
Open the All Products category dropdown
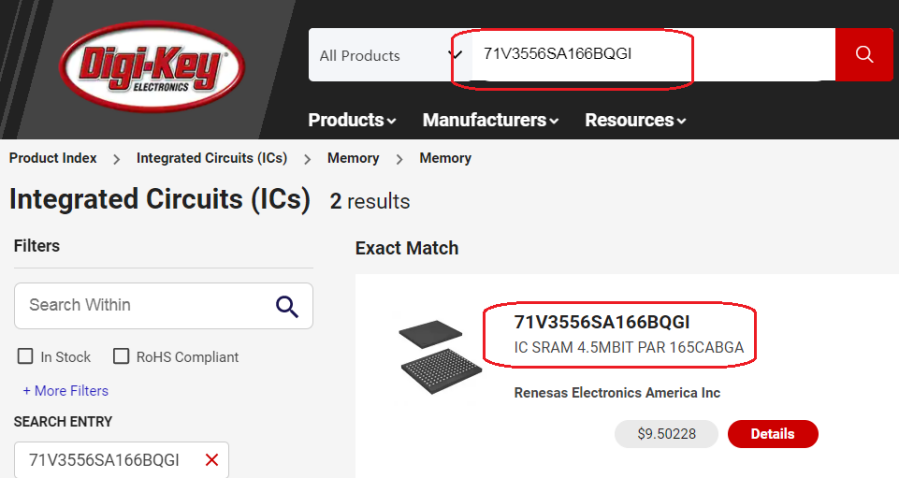[x=390, y=55]
